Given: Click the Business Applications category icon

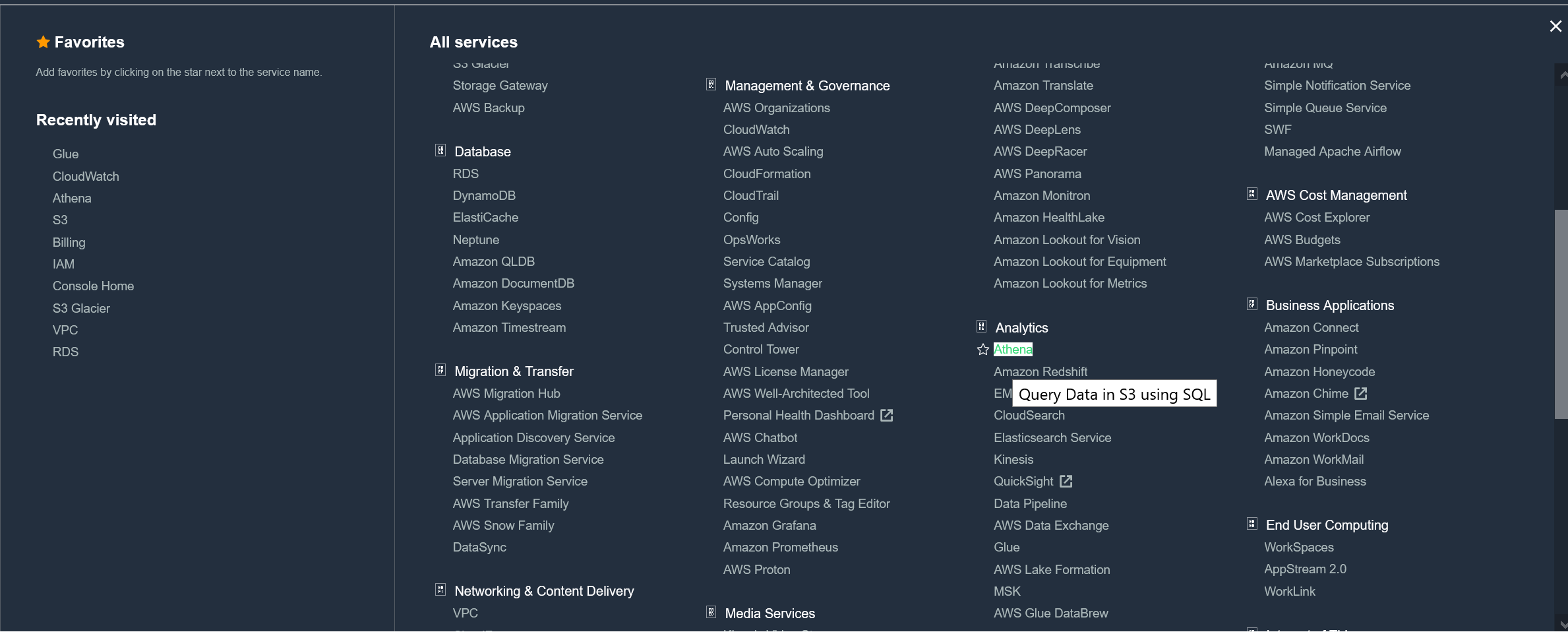Looking at the screenshot, I should (1251, 305).
